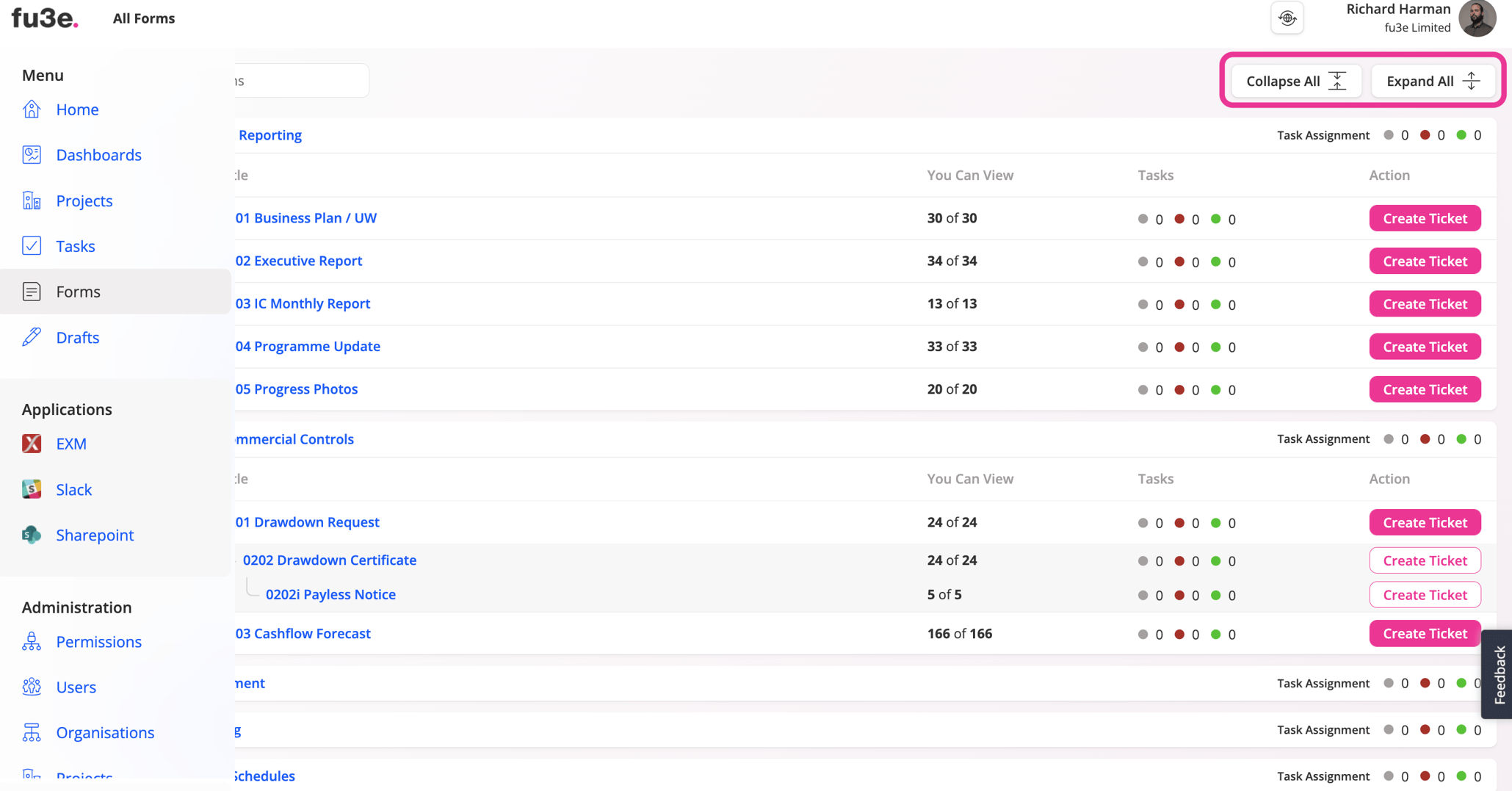Switch to the Users administration entry
The image size is (1512, 791).
pos(76,686)
